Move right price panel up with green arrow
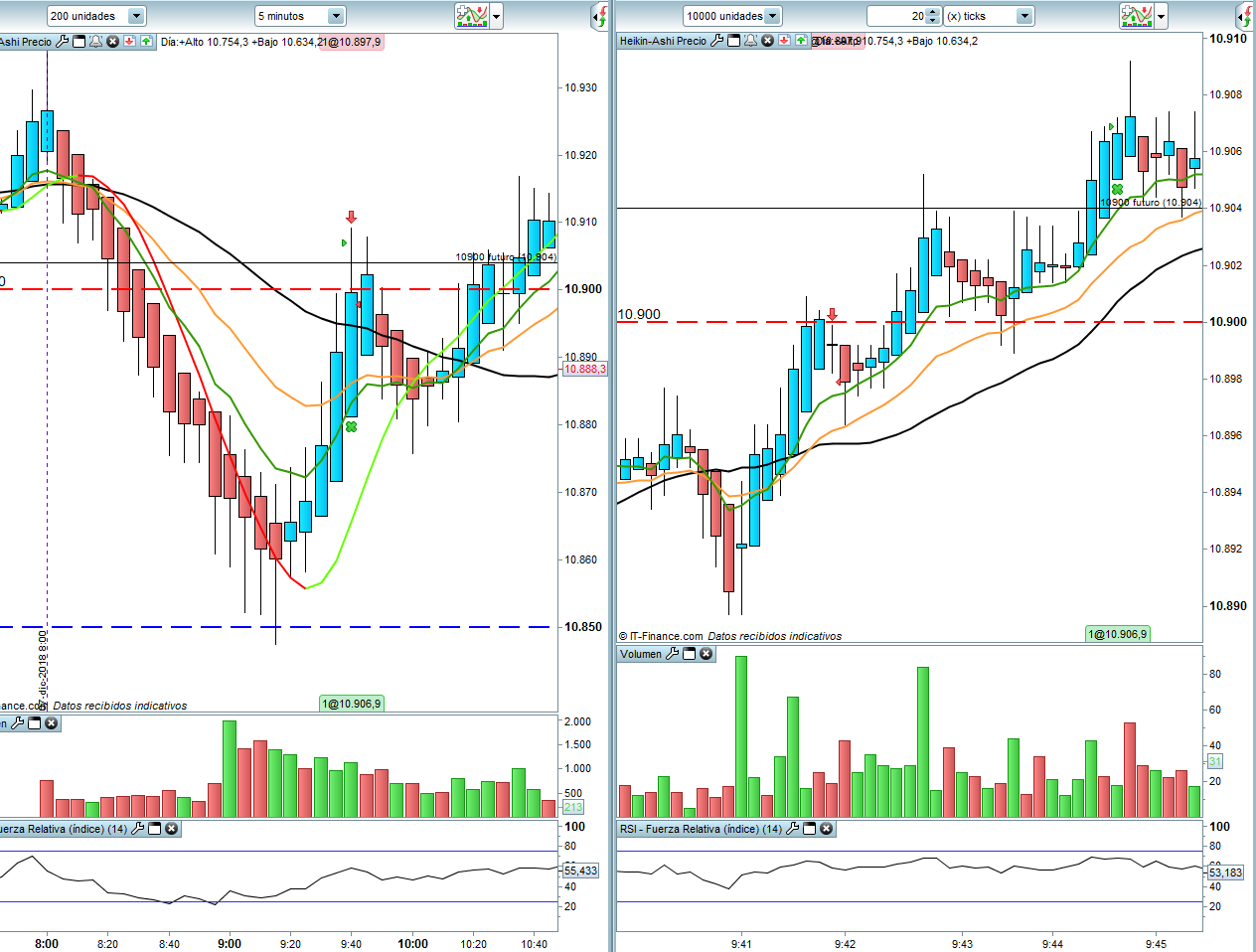The image size is (1256, 952). click(801, 41)
